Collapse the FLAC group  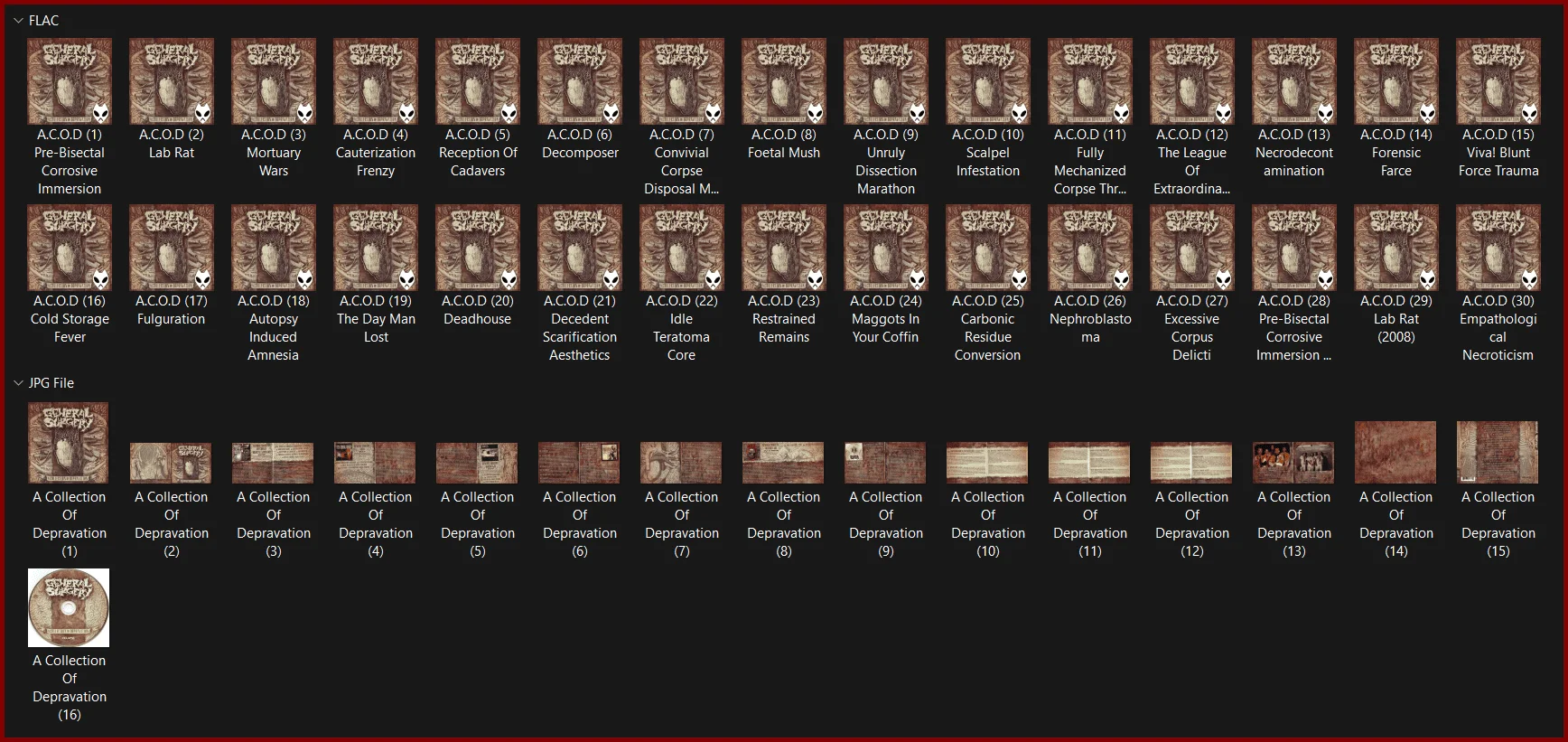click(x=18, y=20)
